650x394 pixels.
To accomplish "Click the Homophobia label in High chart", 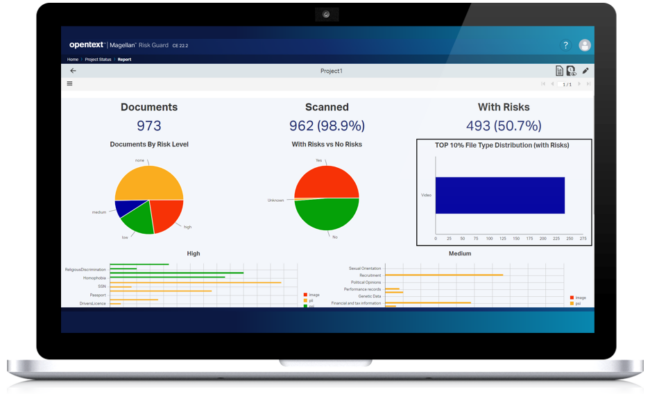I will (95, 278).
